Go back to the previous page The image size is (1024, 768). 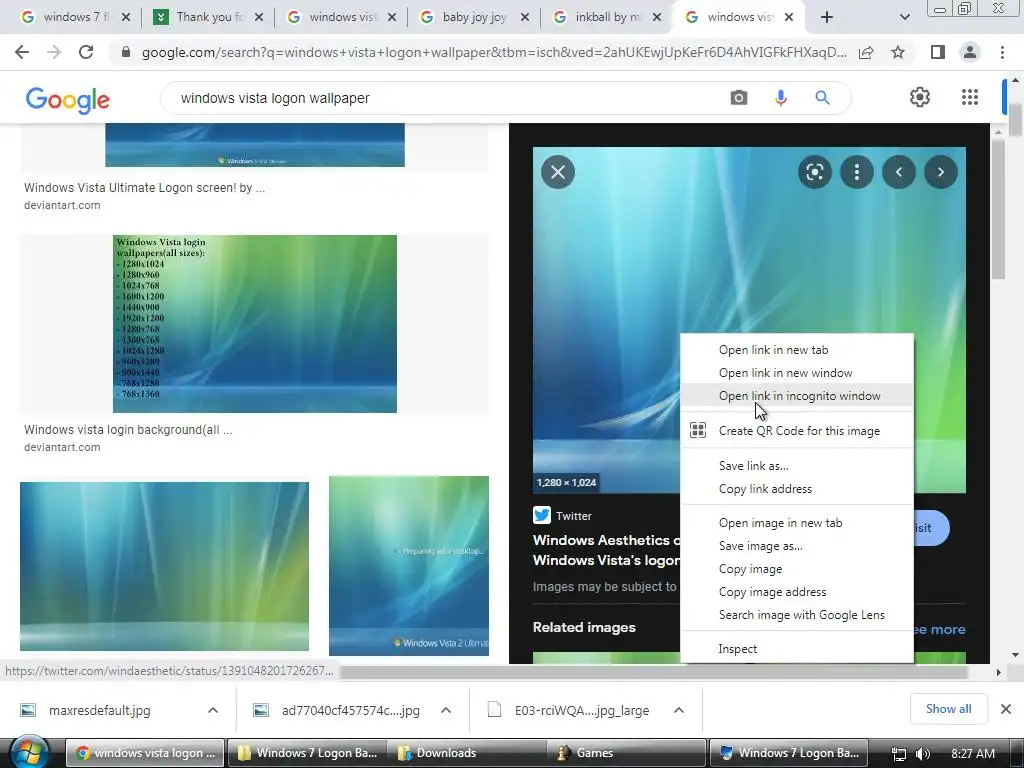[x=22, y=52]
